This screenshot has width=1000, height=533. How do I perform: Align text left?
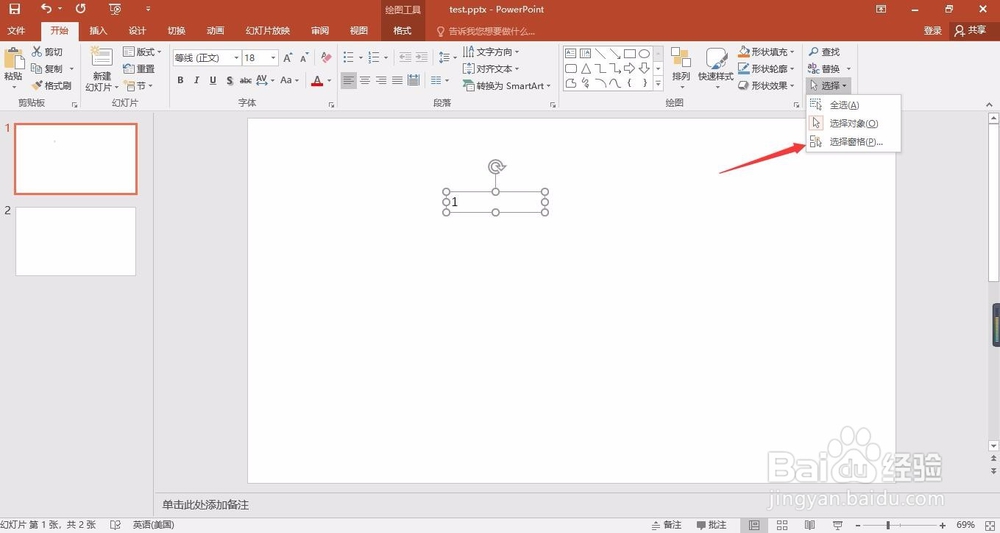tap(348, 80)
